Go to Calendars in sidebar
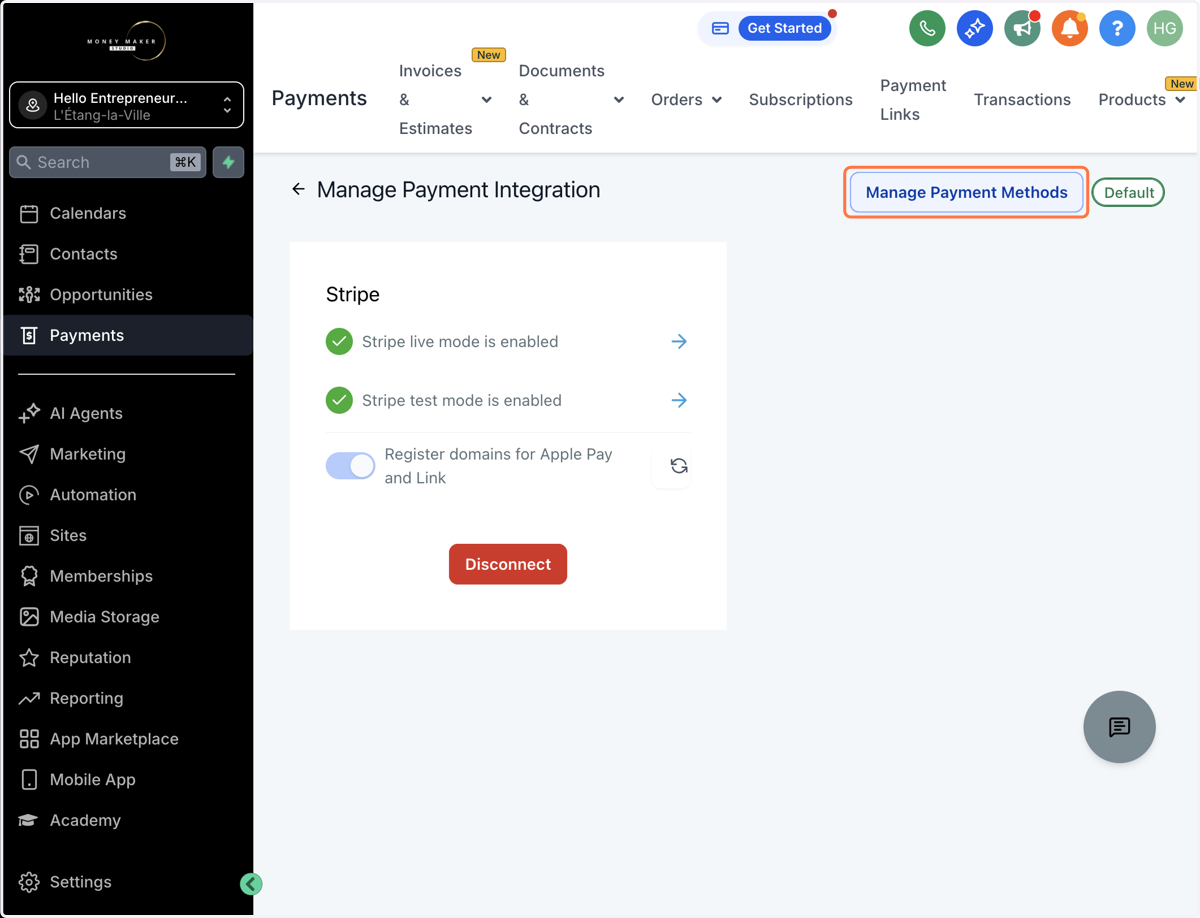This screenshot has height=918, width=1200. tap(127, 213)
